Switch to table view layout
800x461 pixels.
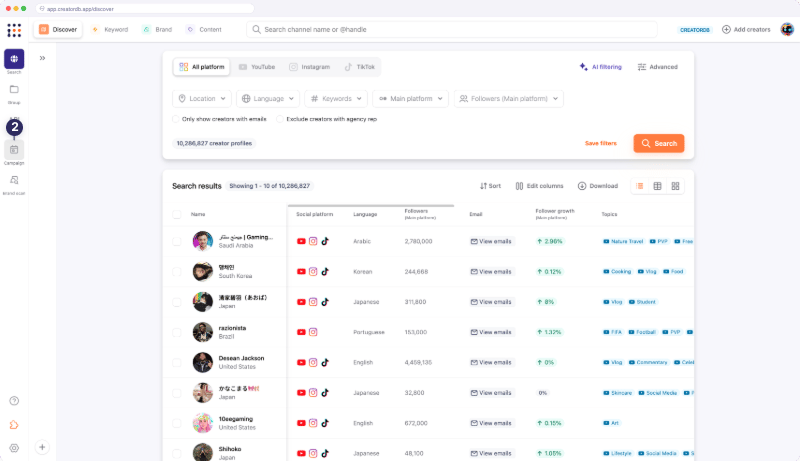click(658, 186)
